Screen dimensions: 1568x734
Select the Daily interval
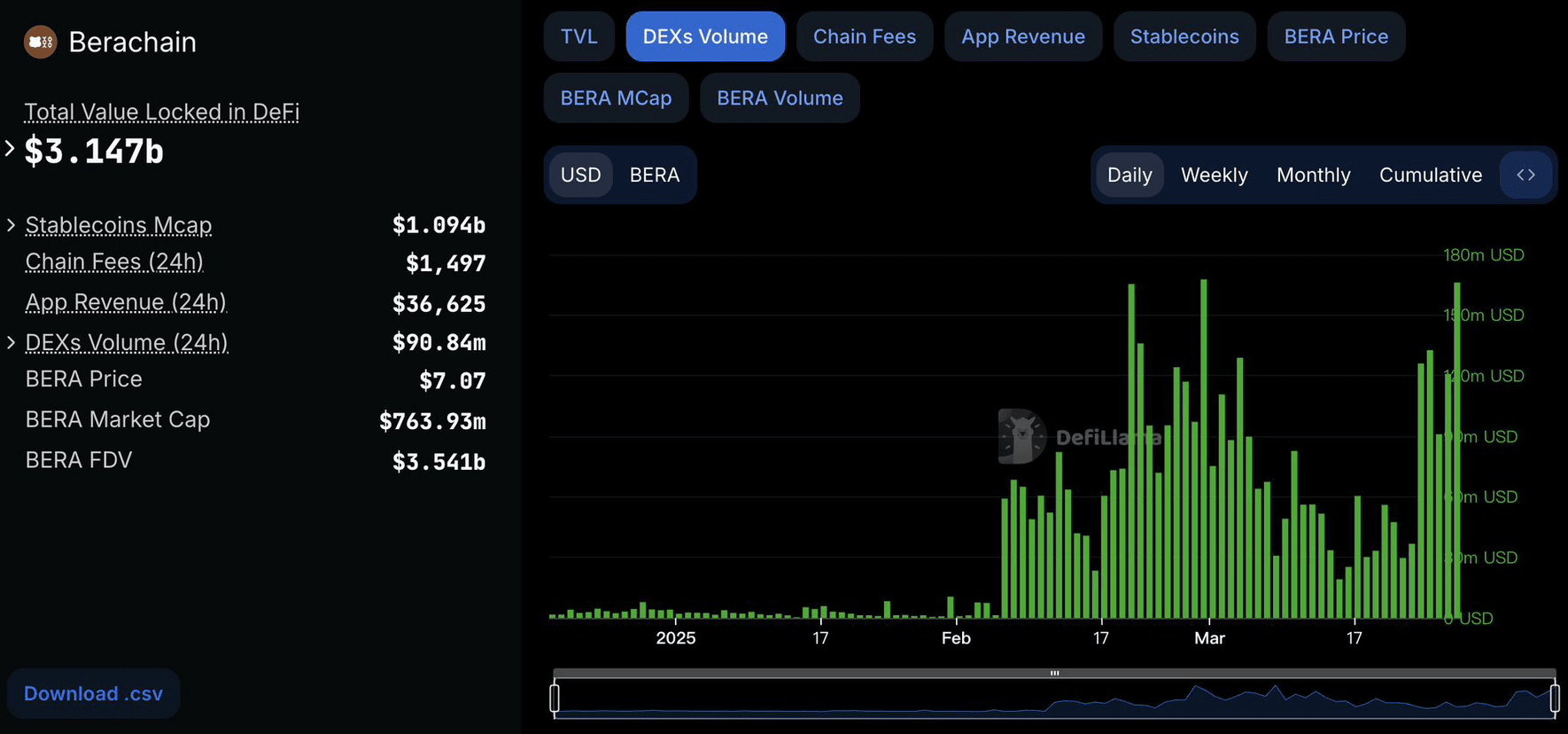click(1129, 175)
